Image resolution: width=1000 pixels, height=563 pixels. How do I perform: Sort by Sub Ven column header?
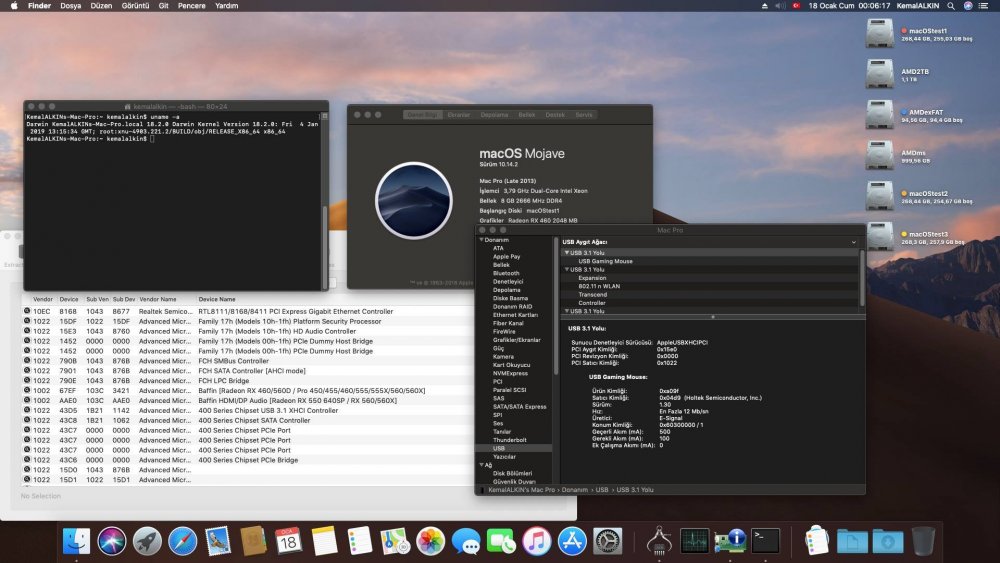point(98,299)
